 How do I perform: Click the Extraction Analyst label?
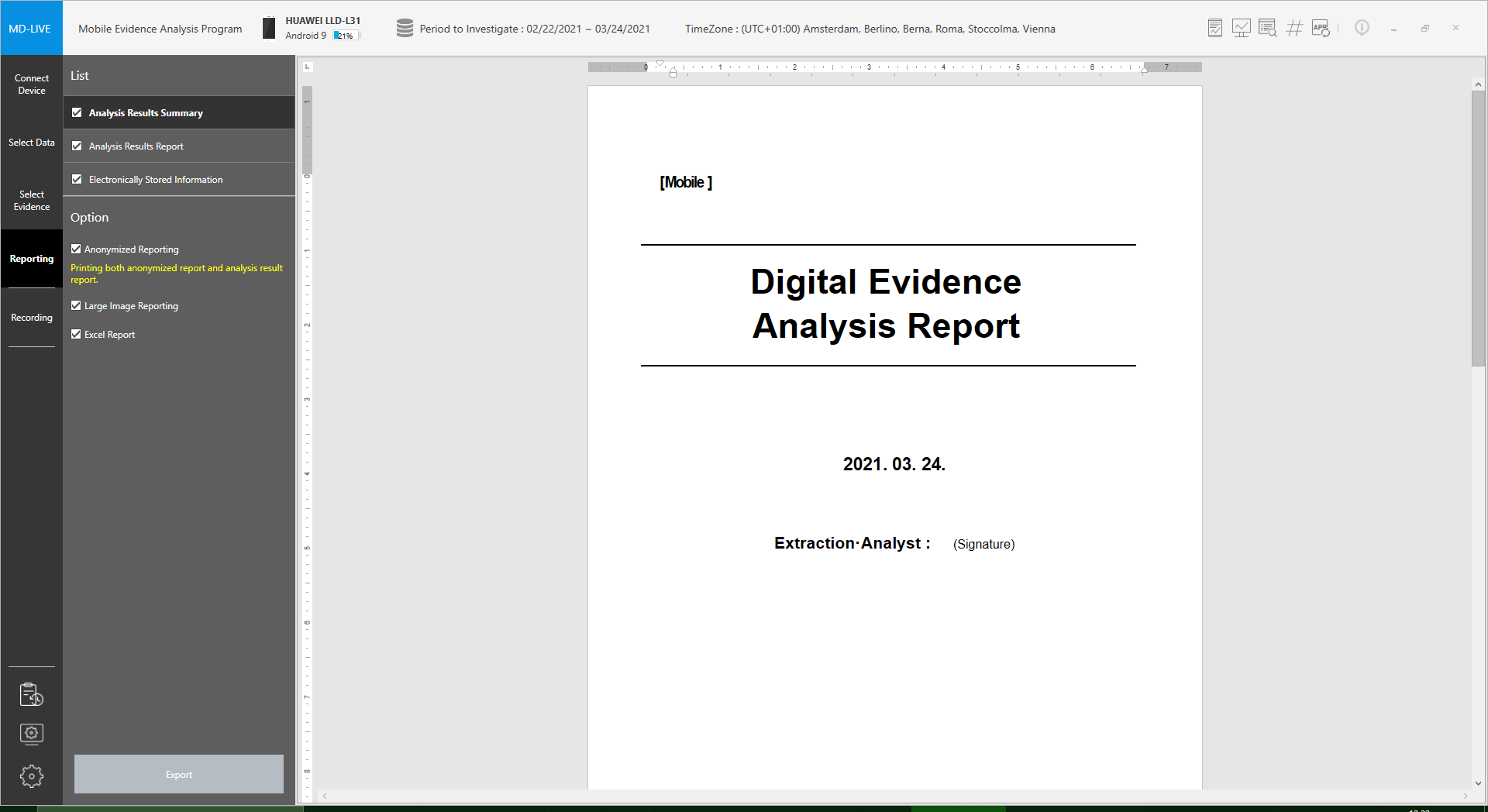click(852, 543)
